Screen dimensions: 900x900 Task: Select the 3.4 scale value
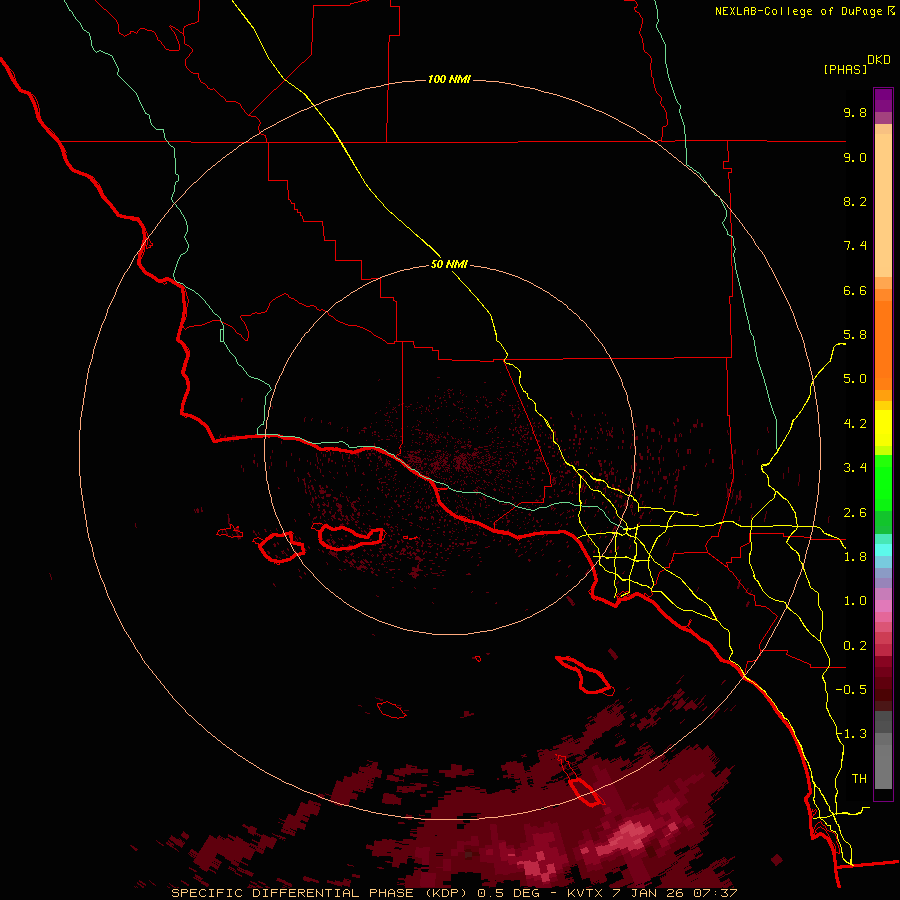(855, 468)
